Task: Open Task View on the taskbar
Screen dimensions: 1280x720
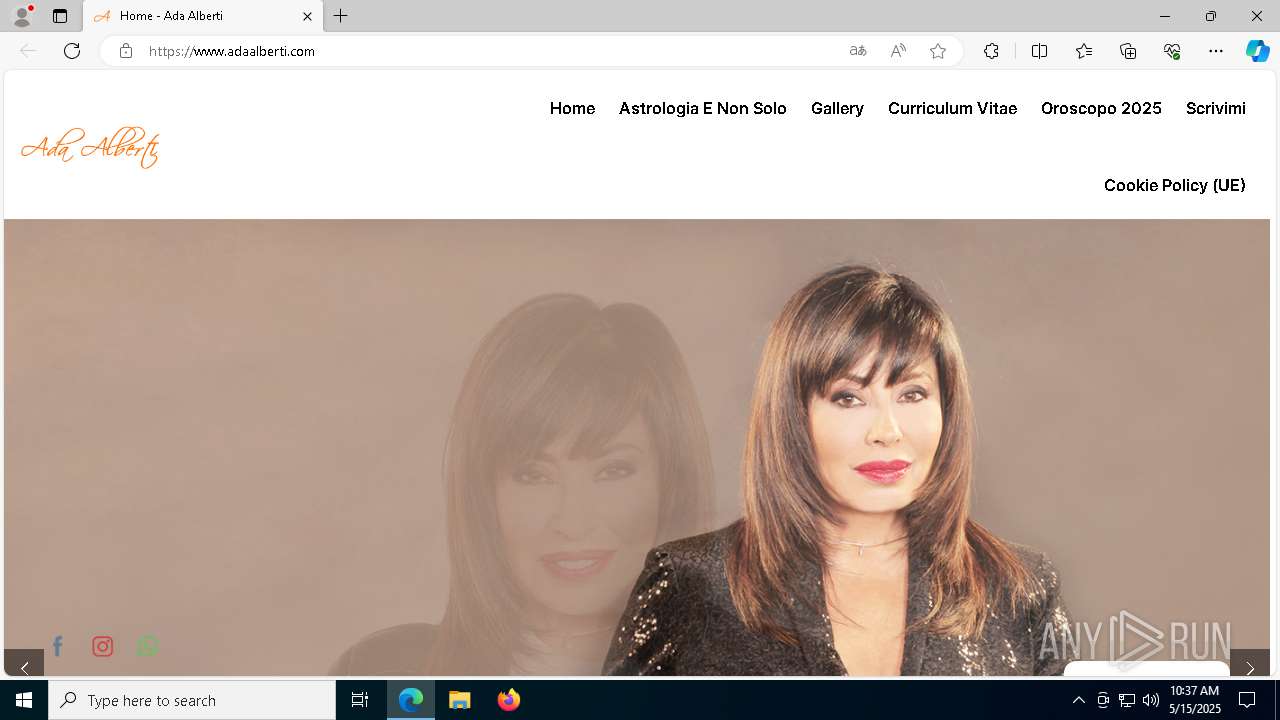Action: coord(360,700)
